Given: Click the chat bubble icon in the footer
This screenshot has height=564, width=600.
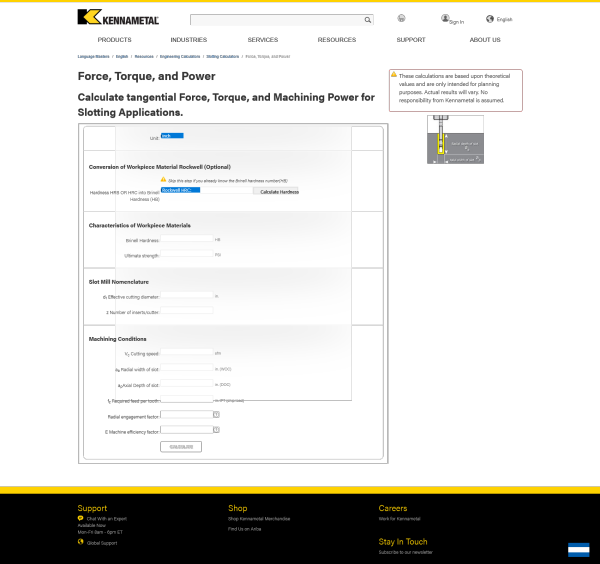Looking at the screenshot, I should tap(80, 518).
